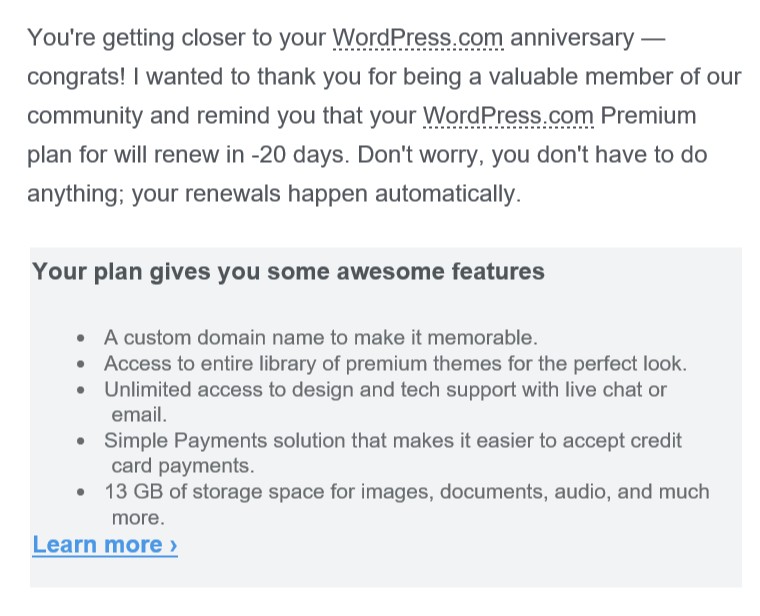Click the "13 GB of storage space" feature line
Screen dimensions: 760x616
coord(407,491)
